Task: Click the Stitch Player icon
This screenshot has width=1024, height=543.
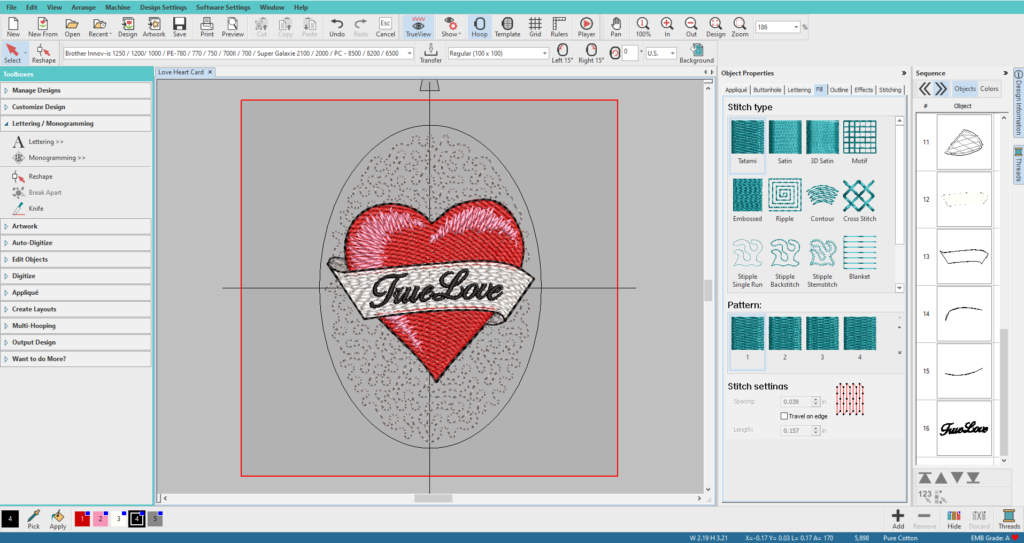Action: point(586,25)
